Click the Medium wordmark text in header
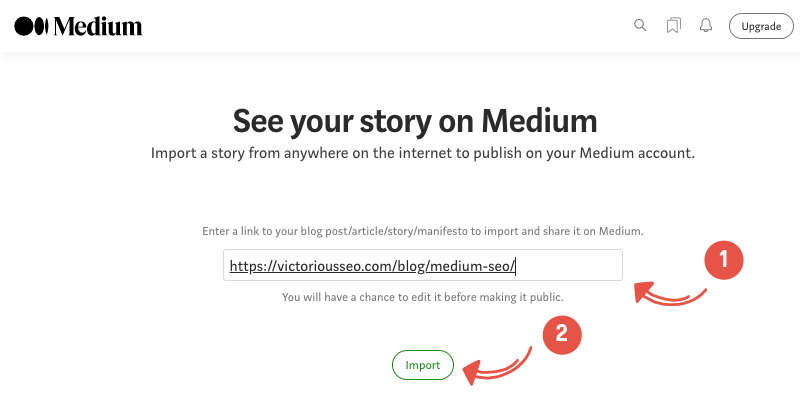The width and height of the screenshot is (800, 402). click(x=98, y=26)
